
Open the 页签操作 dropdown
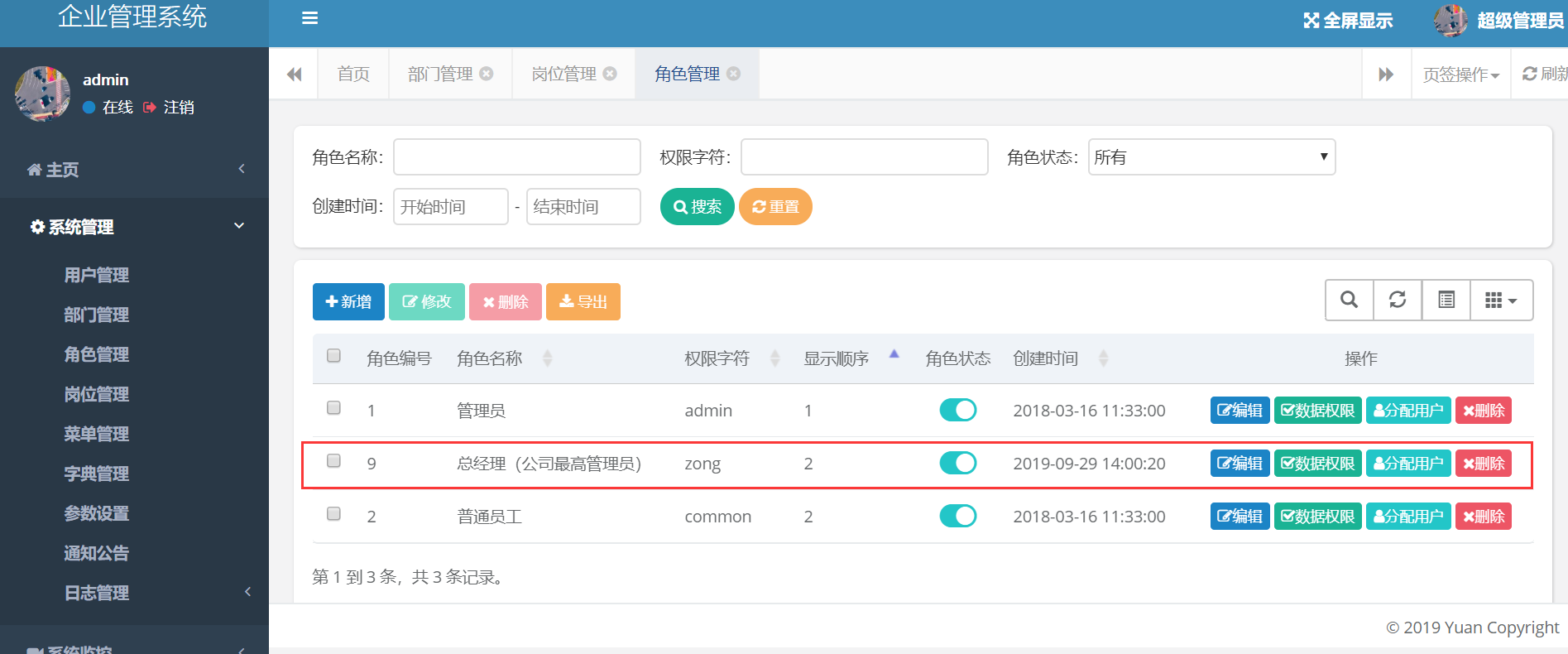click(1460, 75)
